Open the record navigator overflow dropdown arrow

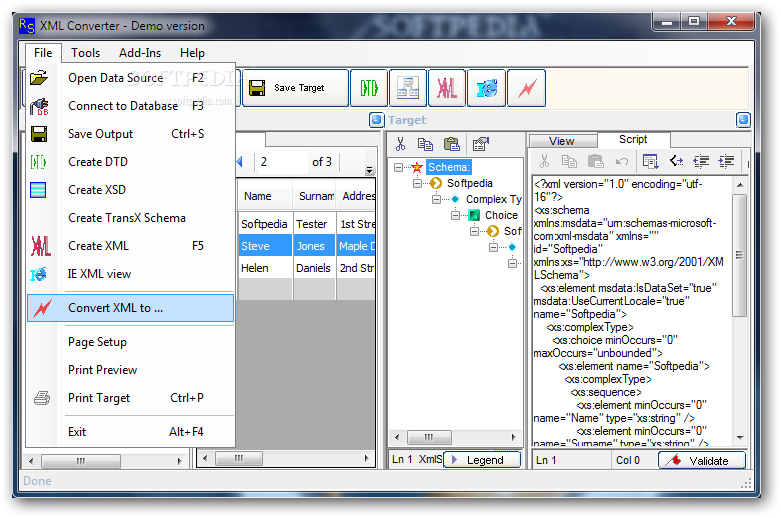(370, 169)
